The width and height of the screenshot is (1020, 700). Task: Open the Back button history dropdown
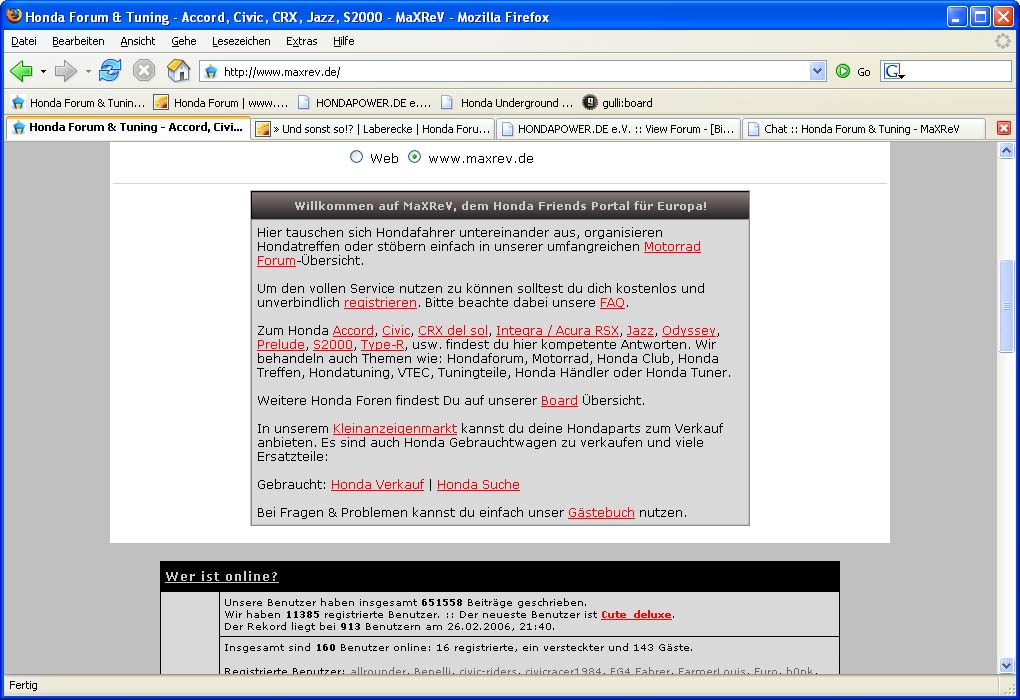[x=43, y=72]
